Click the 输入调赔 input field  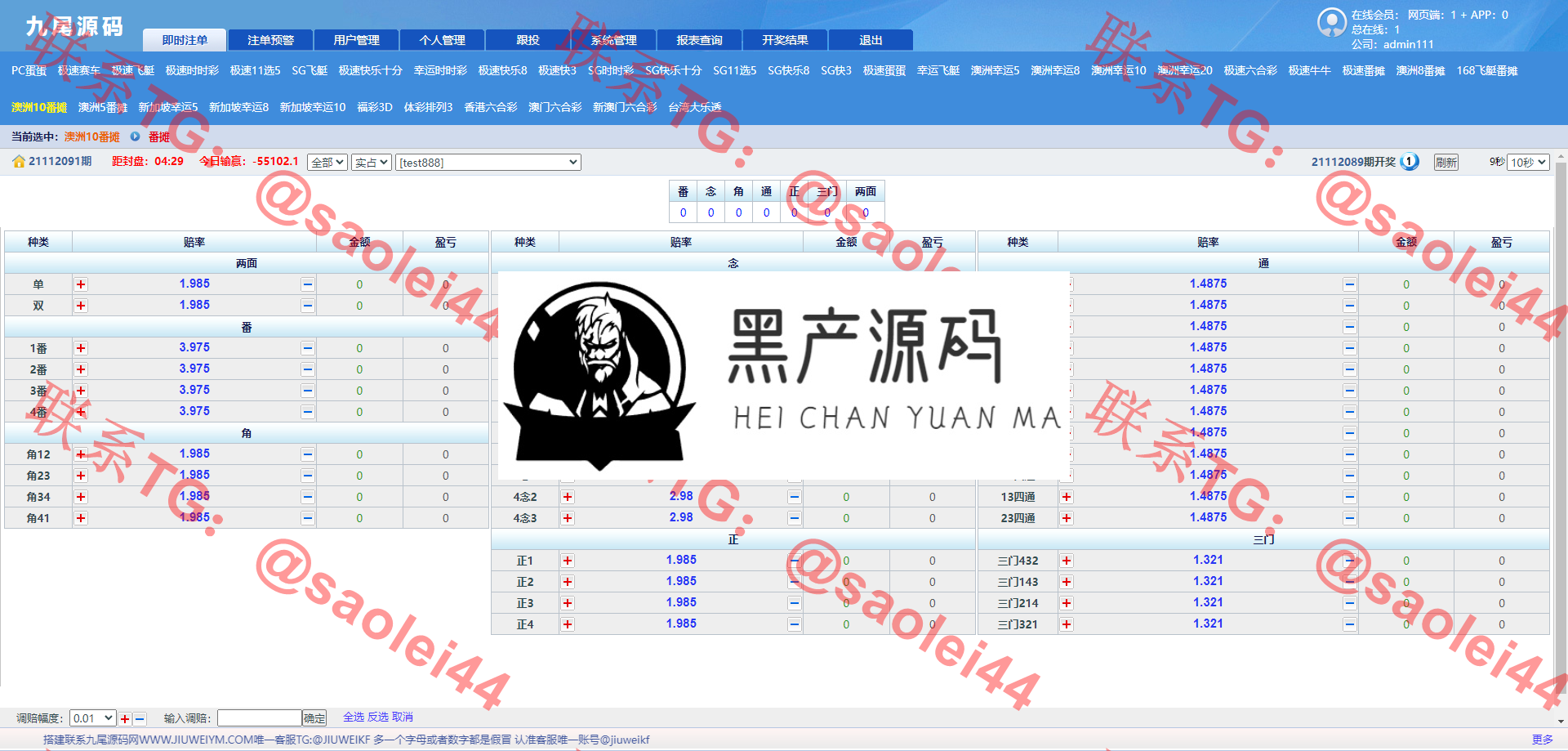point(260,718)
